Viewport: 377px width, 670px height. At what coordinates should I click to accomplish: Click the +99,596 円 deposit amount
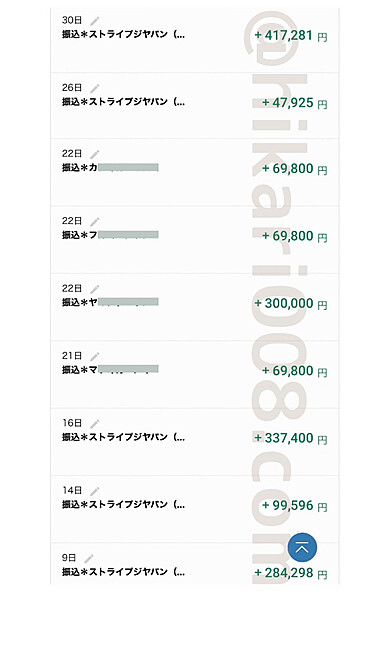295,506
